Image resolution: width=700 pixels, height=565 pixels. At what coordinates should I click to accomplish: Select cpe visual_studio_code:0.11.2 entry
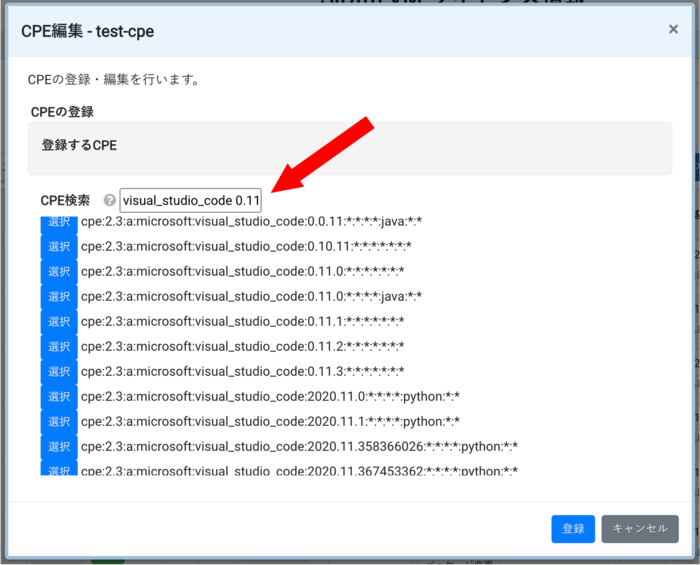point(59,347)
